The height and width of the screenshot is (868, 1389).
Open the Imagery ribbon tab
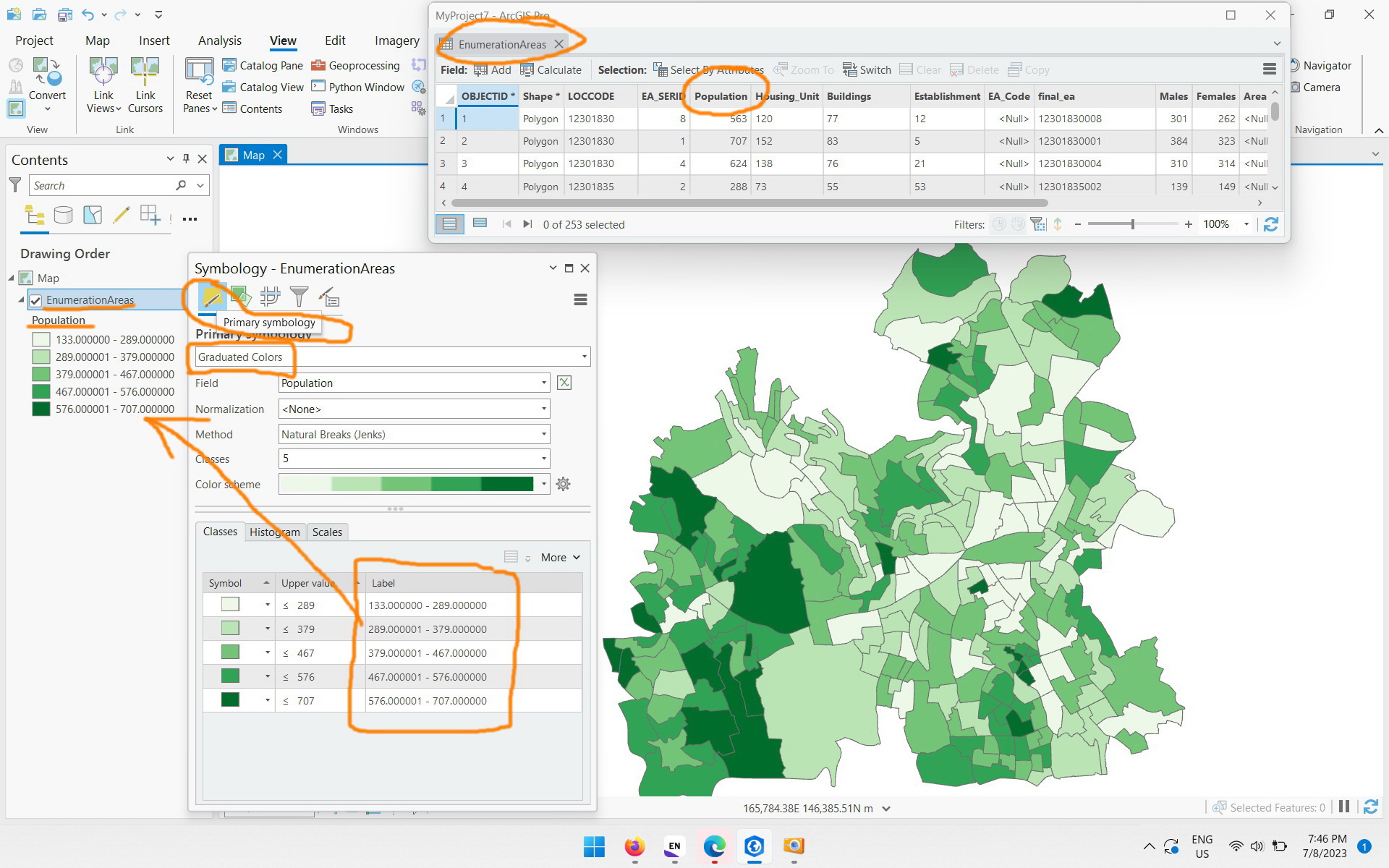pos(396,41)
